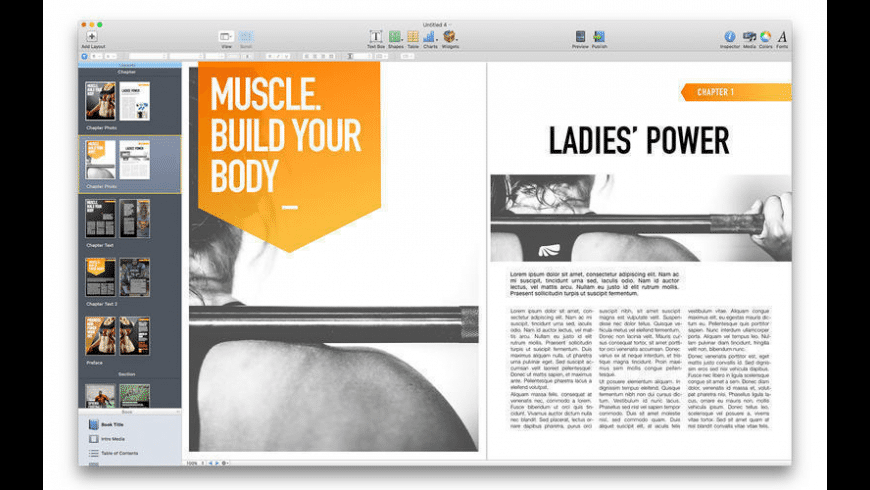Click the MUSCLE. BUILD YOUR BODY title
This screenshot has height=490, width=870.
(286, 134)
